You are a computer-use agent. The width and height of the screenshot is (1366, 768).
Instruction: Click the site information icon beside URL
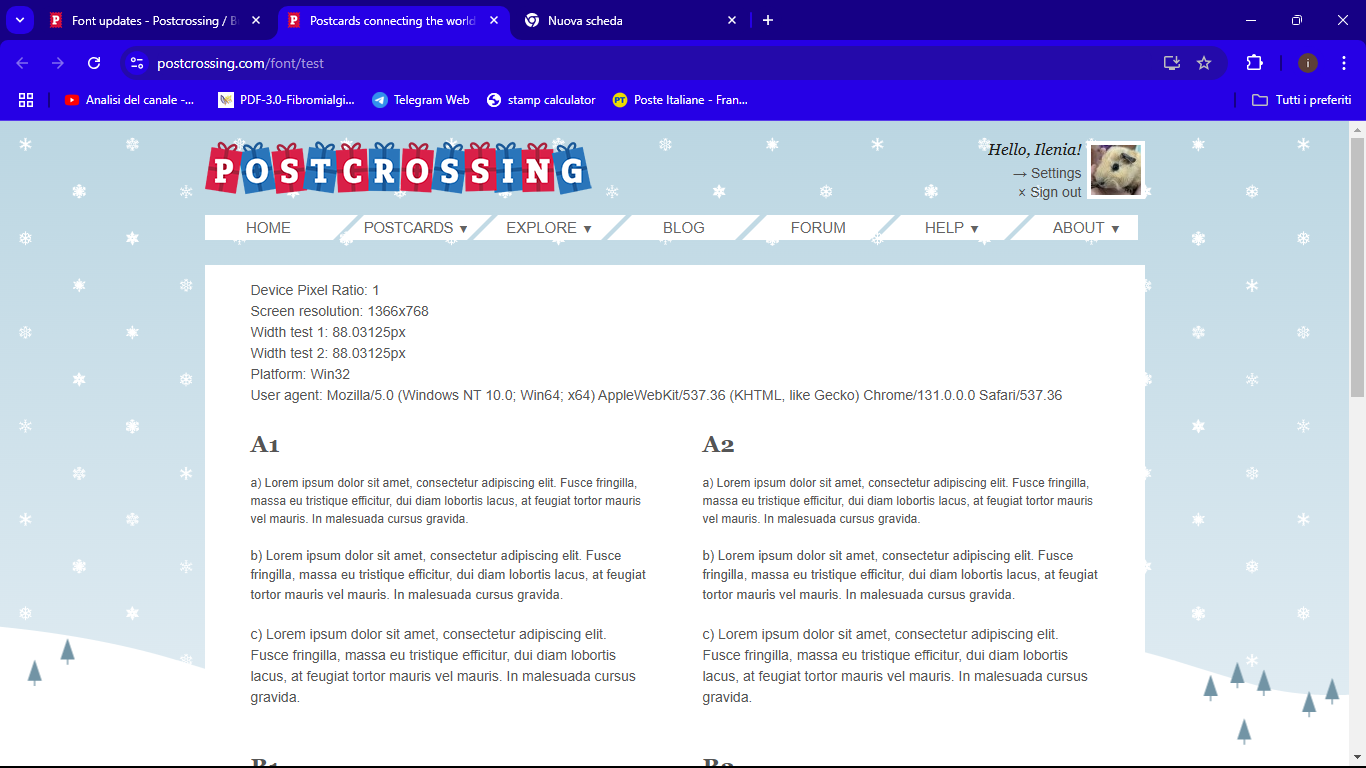click(137, 63)
